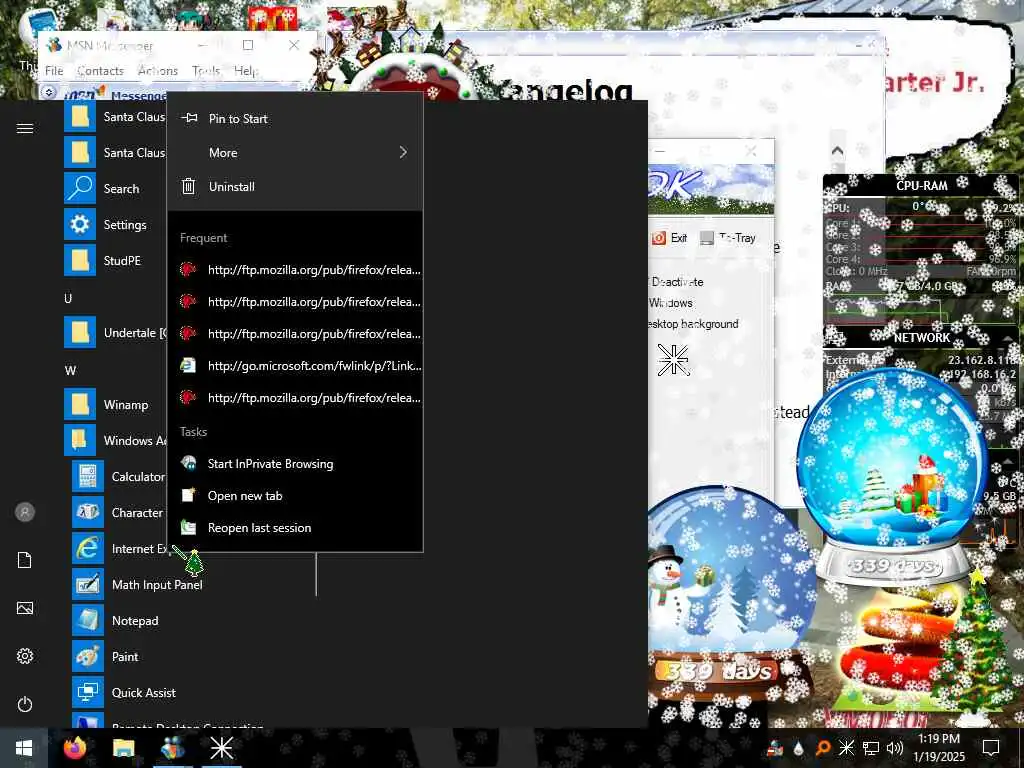1024x768 pixels.
Task: Click the orange search tray icon
Action: click(x=823, y=748)
